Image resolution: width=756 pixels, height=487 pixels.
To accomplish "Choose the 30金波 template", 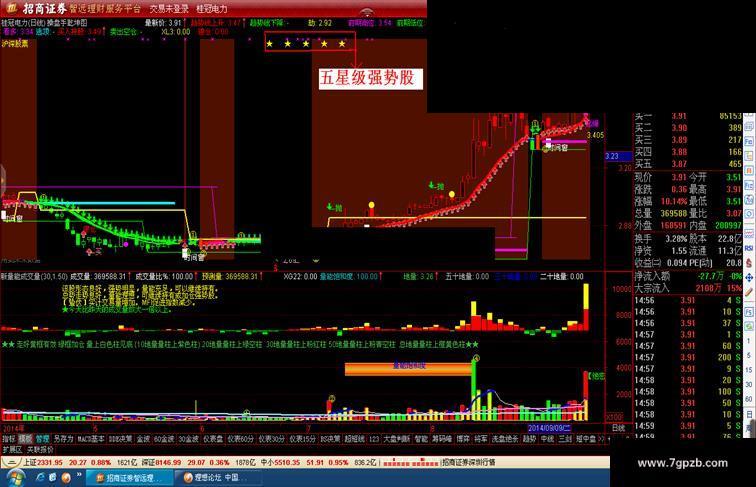I will pos(189,439).
